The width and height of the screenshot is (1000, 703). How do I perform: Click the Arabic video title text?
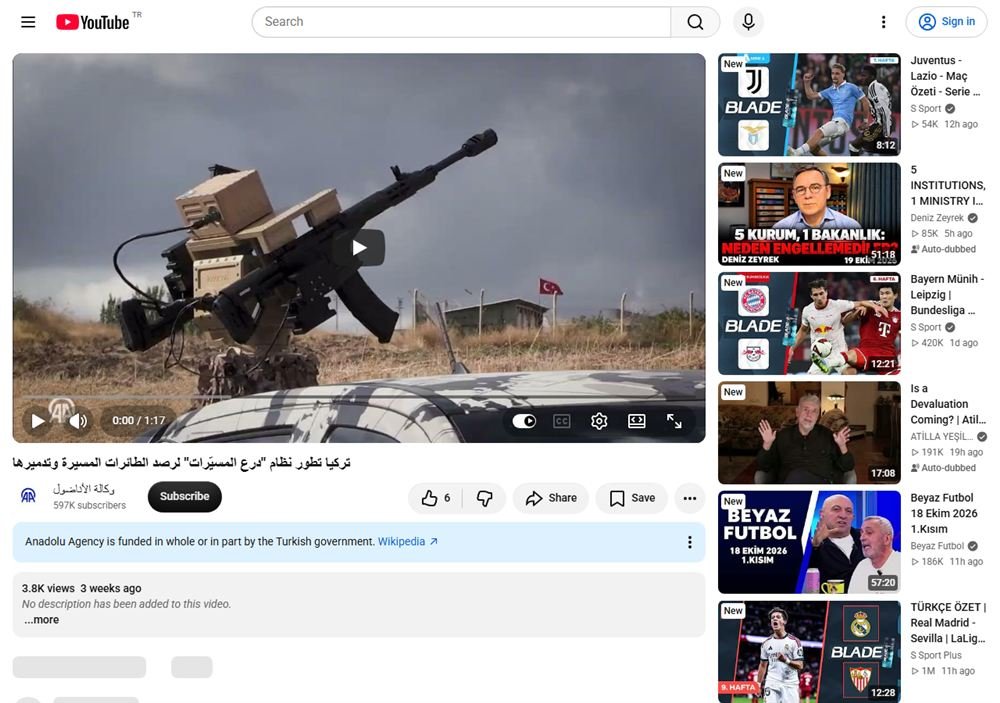click(x=182, y=462)
